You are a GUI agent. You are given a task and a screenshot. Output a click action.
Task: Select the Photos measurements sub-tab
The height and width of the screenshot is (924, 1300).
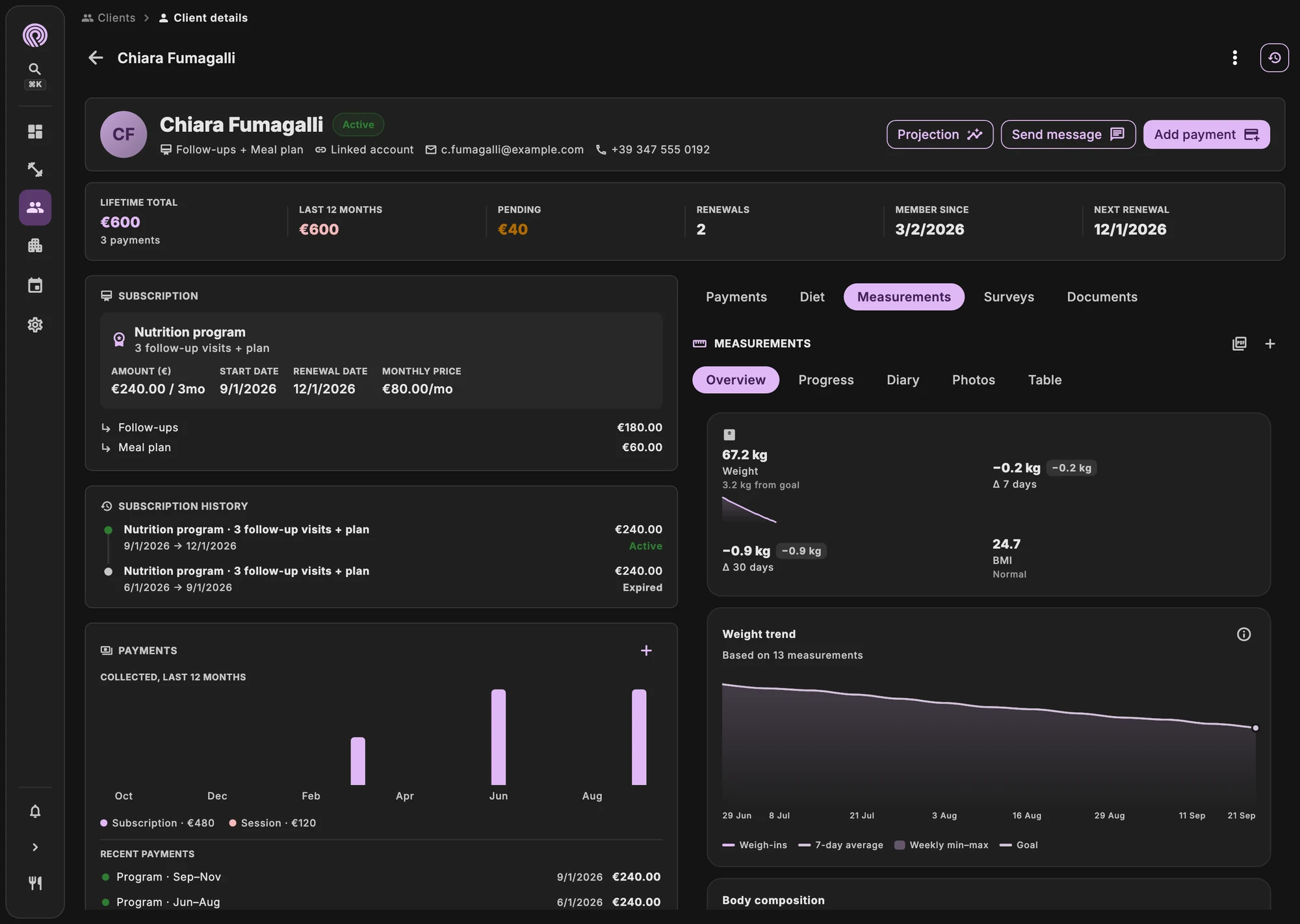[974, 380]
